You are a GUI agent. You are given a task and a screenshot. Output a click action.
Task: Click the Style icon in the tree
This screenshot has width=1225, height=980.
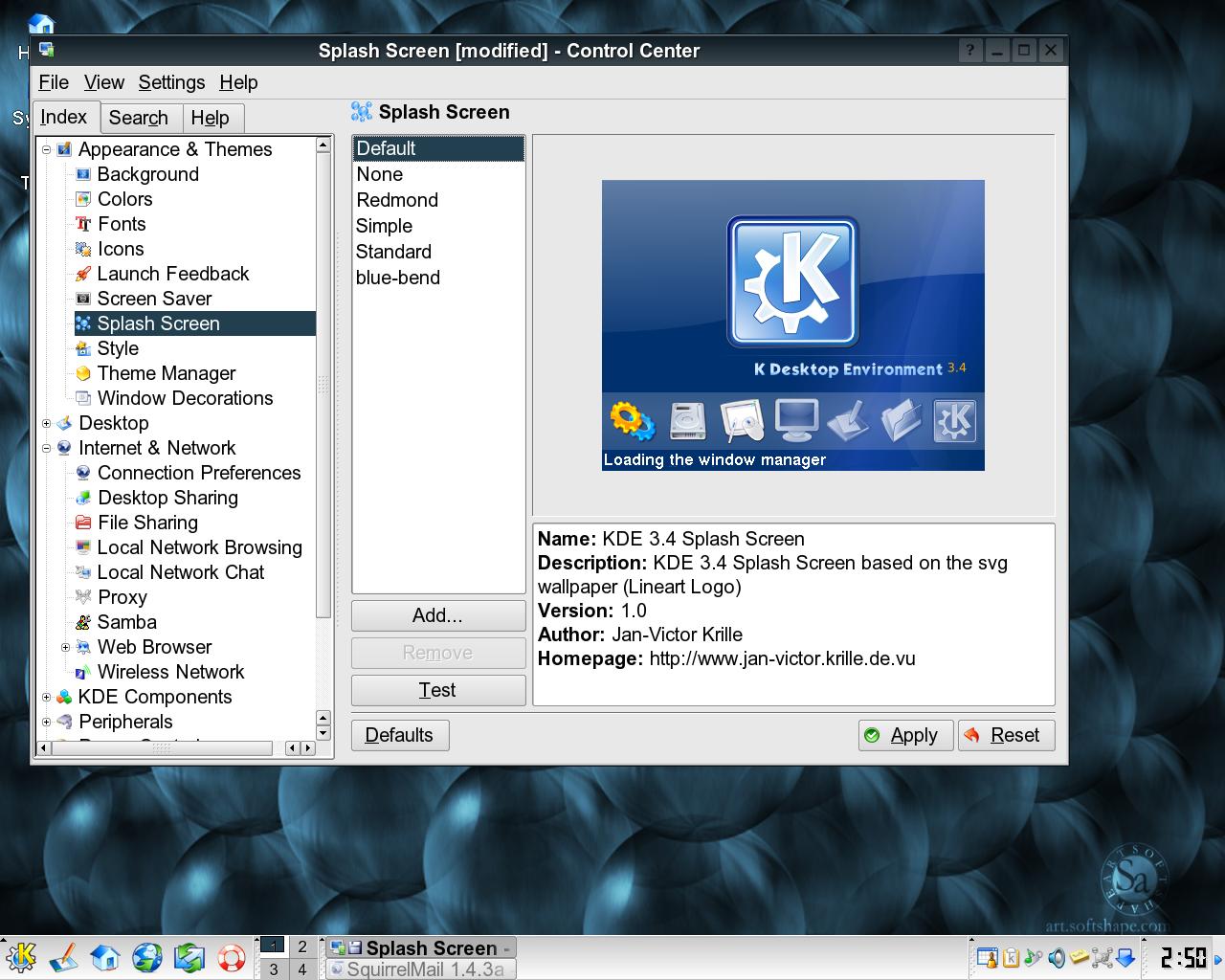pyautogui.click(x=83, y=348)
